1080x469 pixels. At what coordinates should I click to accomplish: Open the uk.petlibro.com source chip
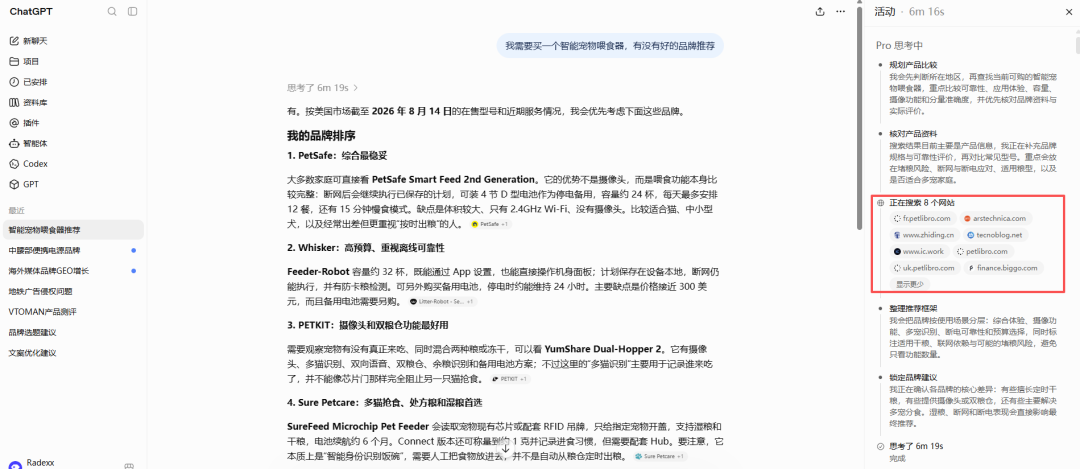(924, 268)
